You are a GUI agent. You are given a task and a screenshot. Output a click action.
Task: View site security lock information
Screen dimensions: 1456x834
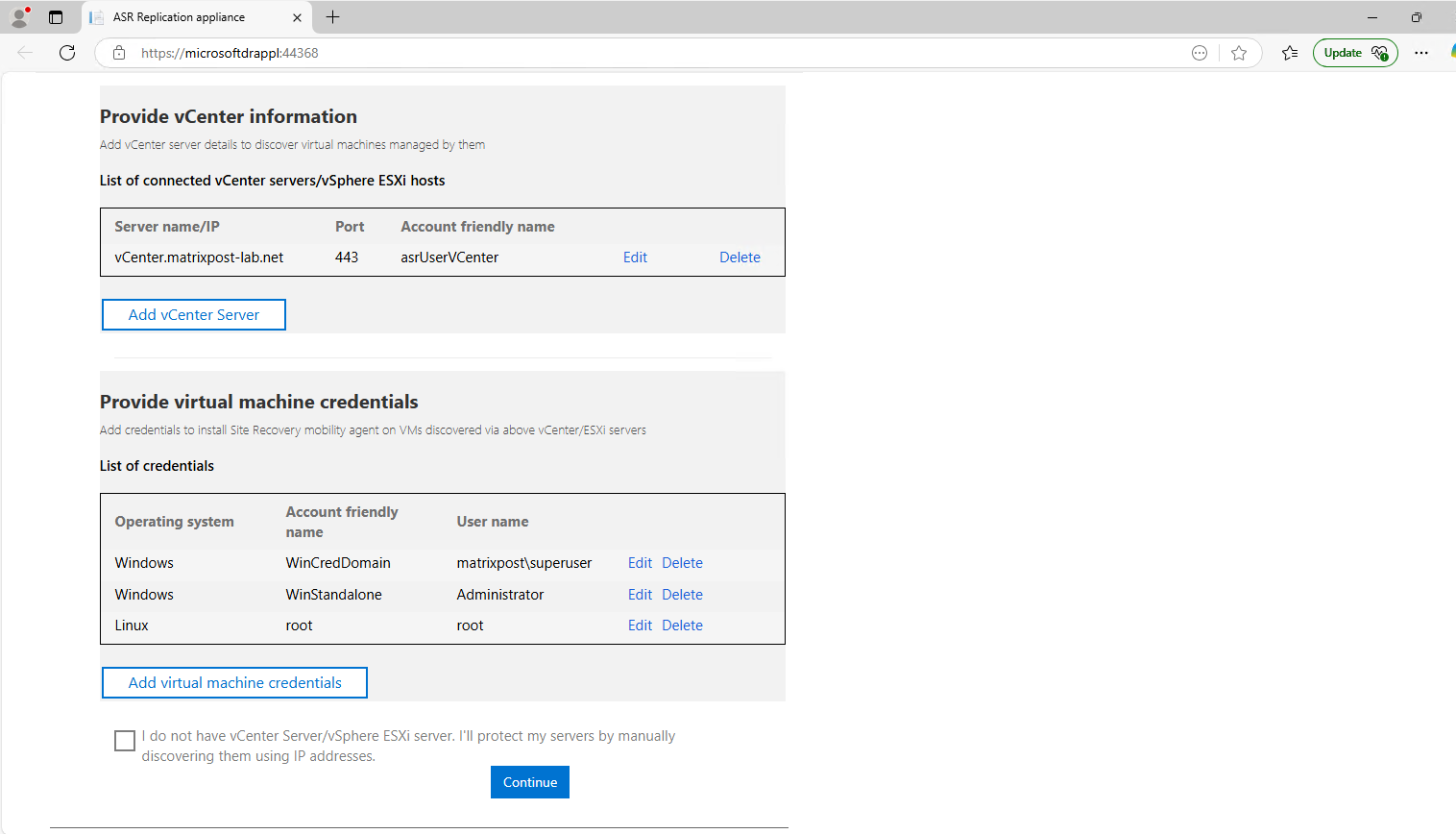pos(119,53)
